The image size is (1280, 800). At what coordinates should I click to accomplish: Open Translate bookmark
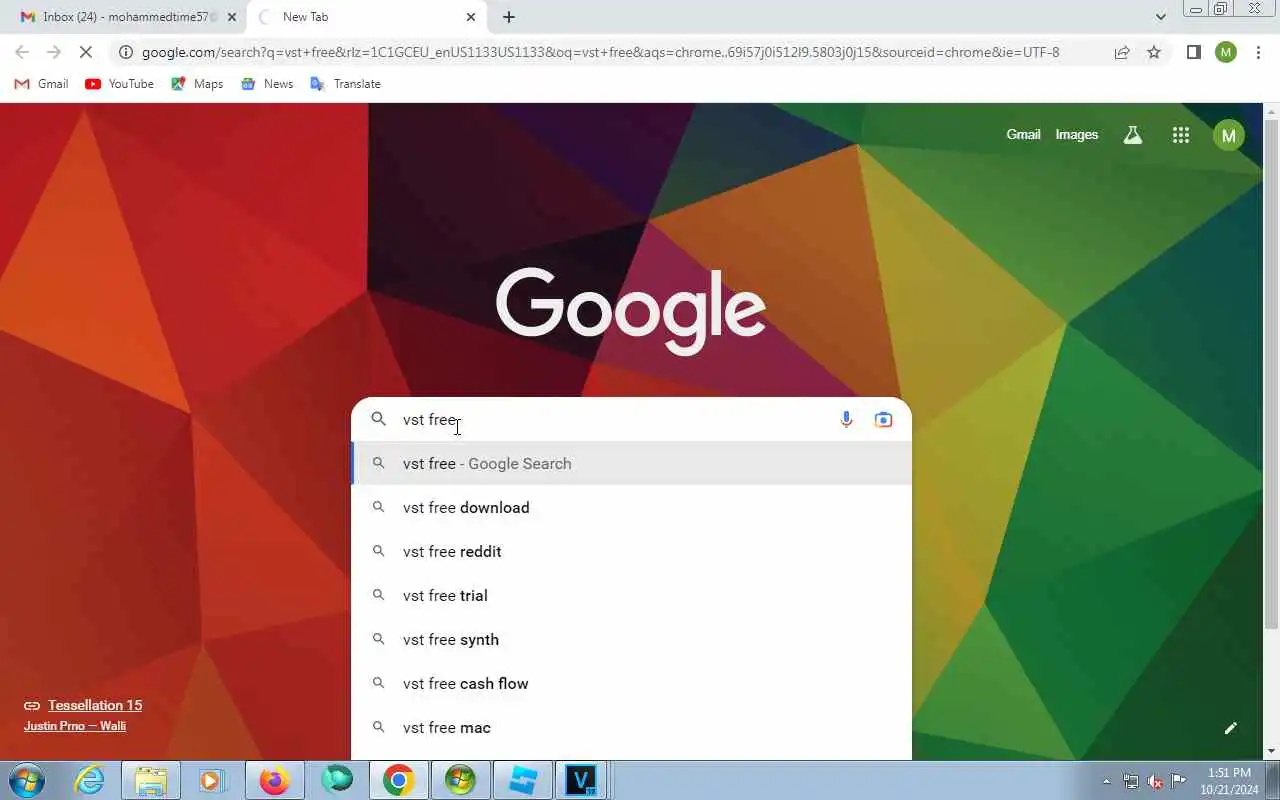(x=345, y=84)
